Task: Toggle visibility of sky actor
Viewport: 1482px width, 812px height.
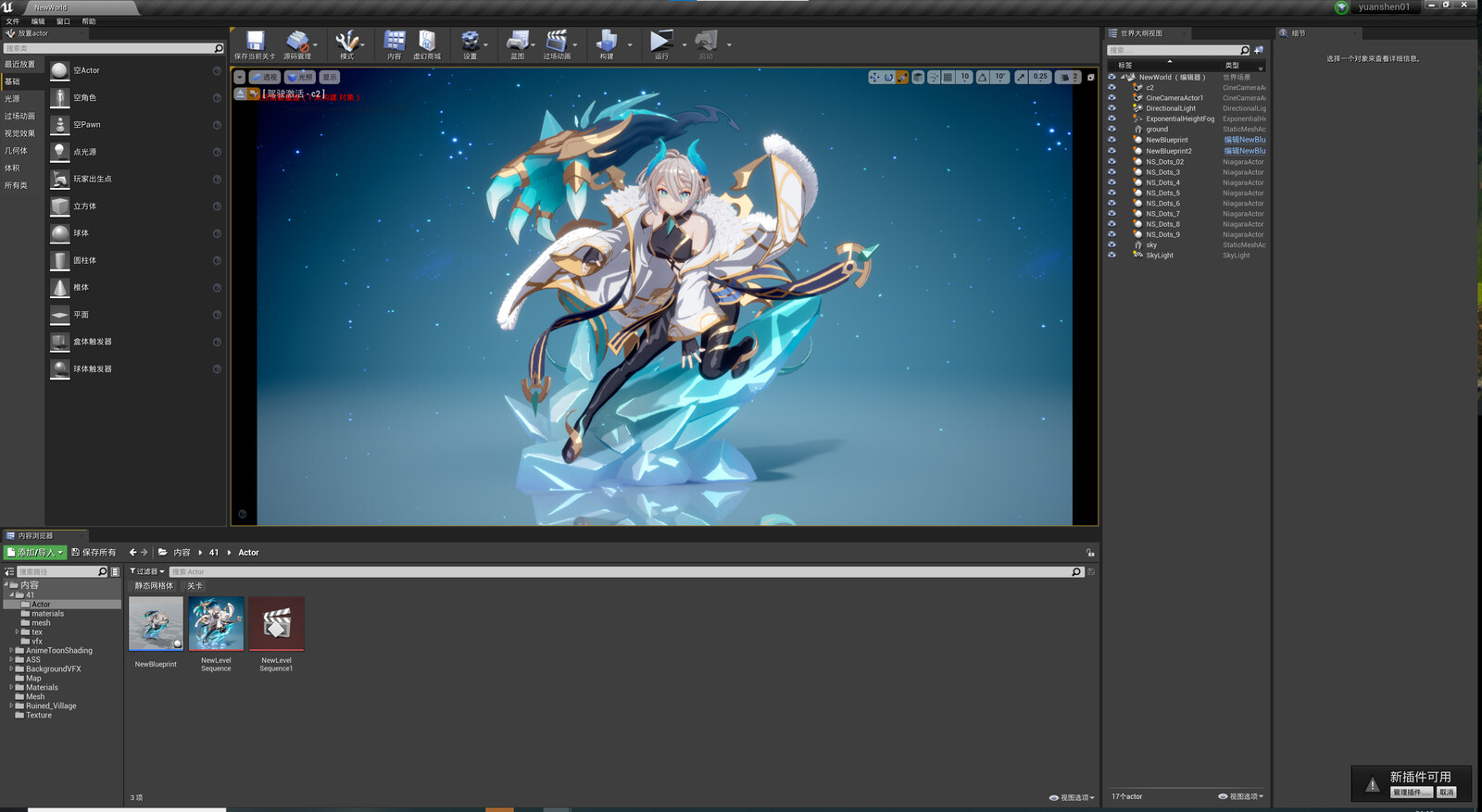Action: point(1111,244)
